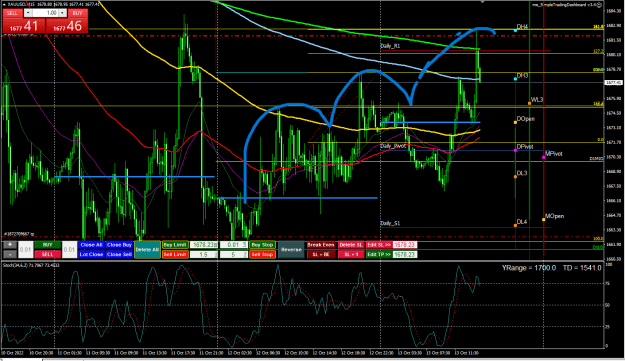Click the Edit SL >> button
This screenshot has height=361, width=625.
click(379, 245)
